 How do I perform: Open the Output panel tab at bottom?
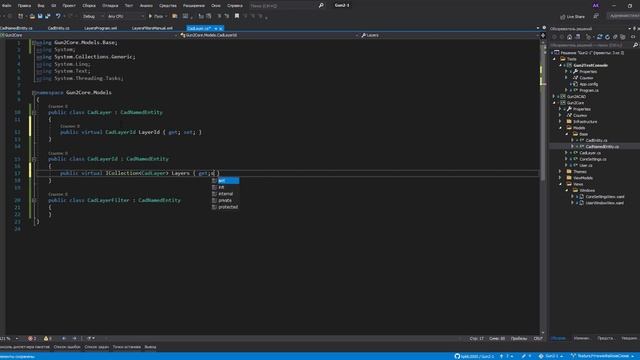click(150, 347)
